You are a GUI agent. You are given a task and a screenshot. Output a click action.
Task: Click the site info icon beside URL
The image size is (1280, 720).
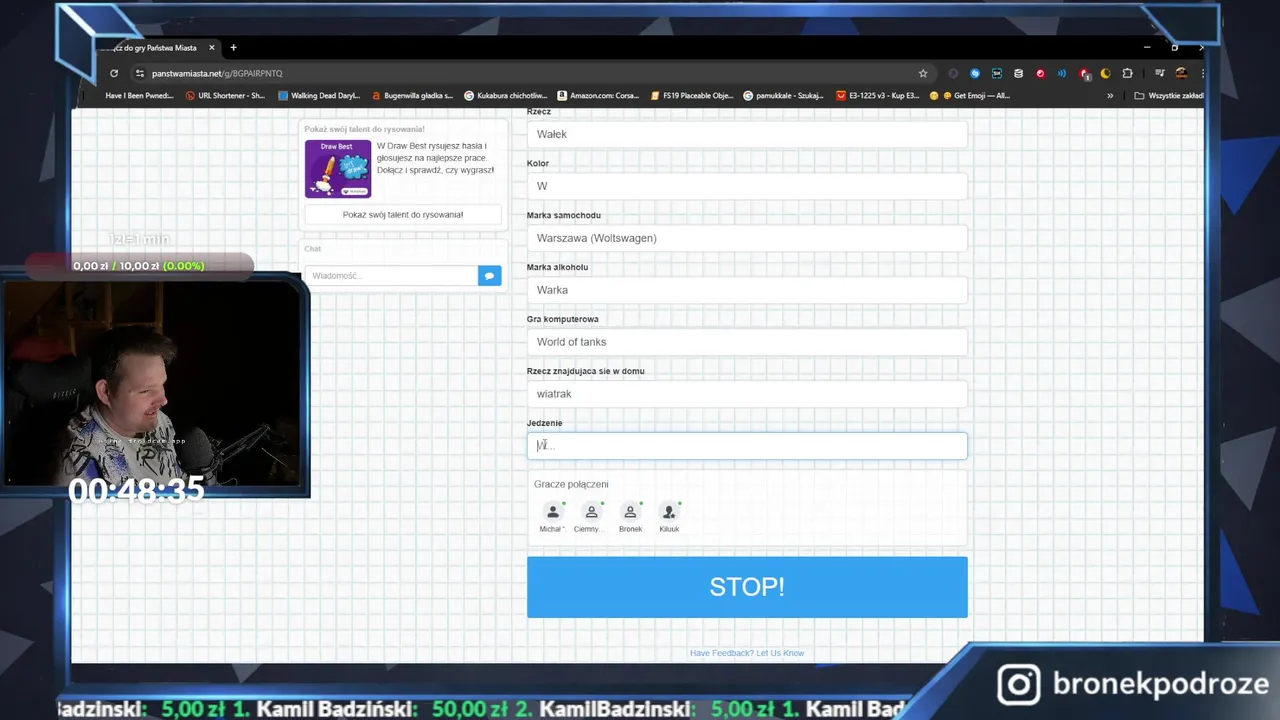coord(141,73)
